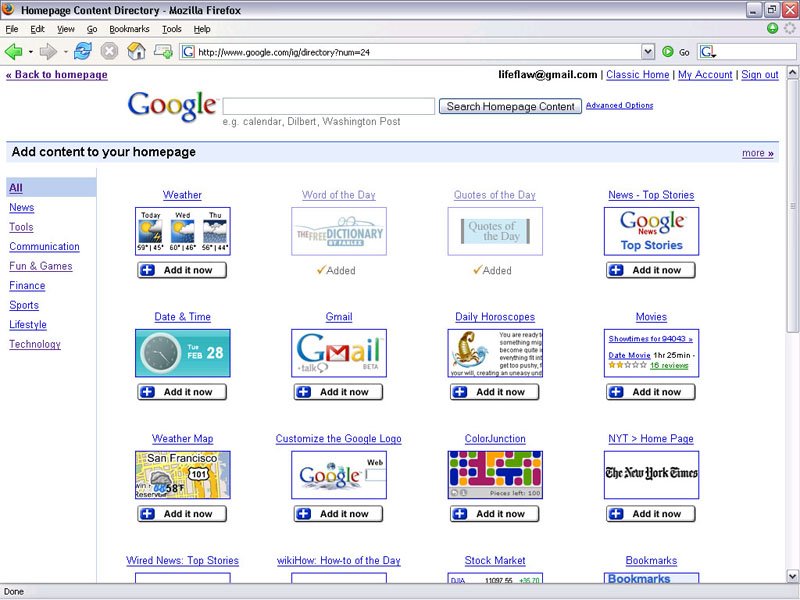
Task: Open the Bookmarks menu
Action: [129, 29]
